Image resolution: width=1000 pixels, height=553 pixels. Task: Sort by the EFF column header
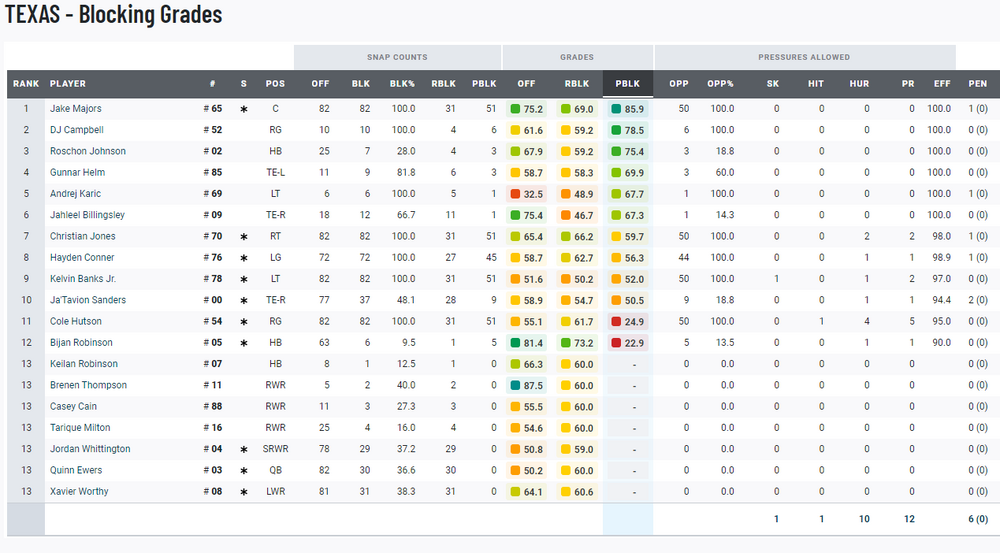pos(940,84)
